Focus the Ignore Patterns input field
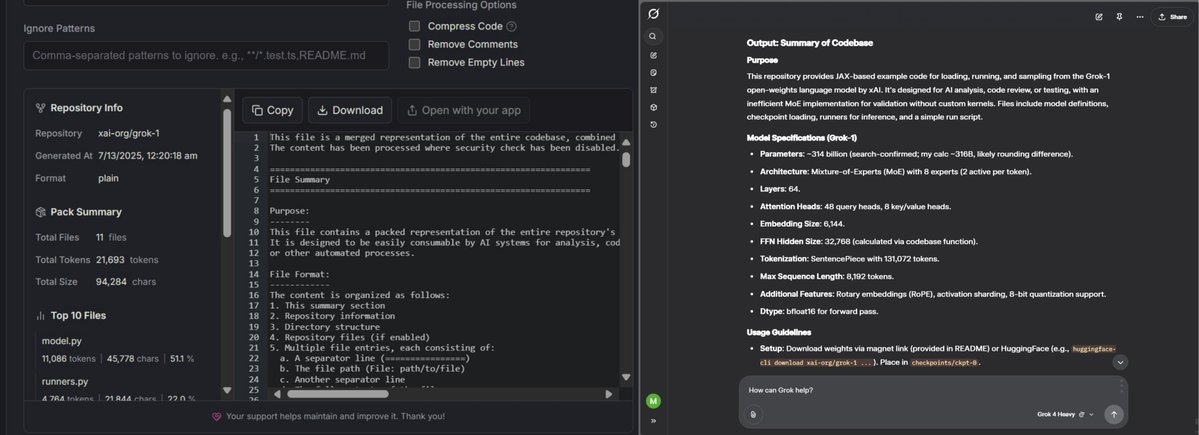 (x=206, y=56)
